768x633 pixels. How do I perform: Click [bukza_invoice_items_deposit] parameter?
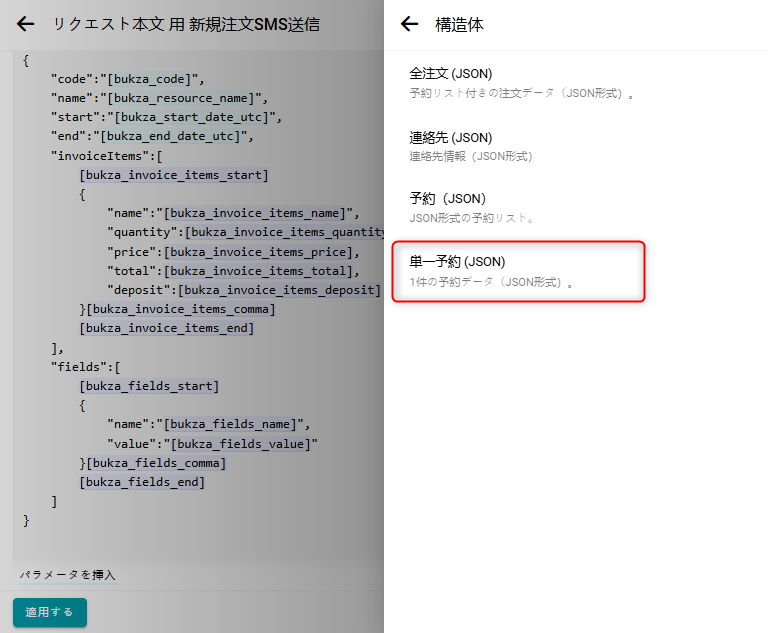click(x=279, y=290)
